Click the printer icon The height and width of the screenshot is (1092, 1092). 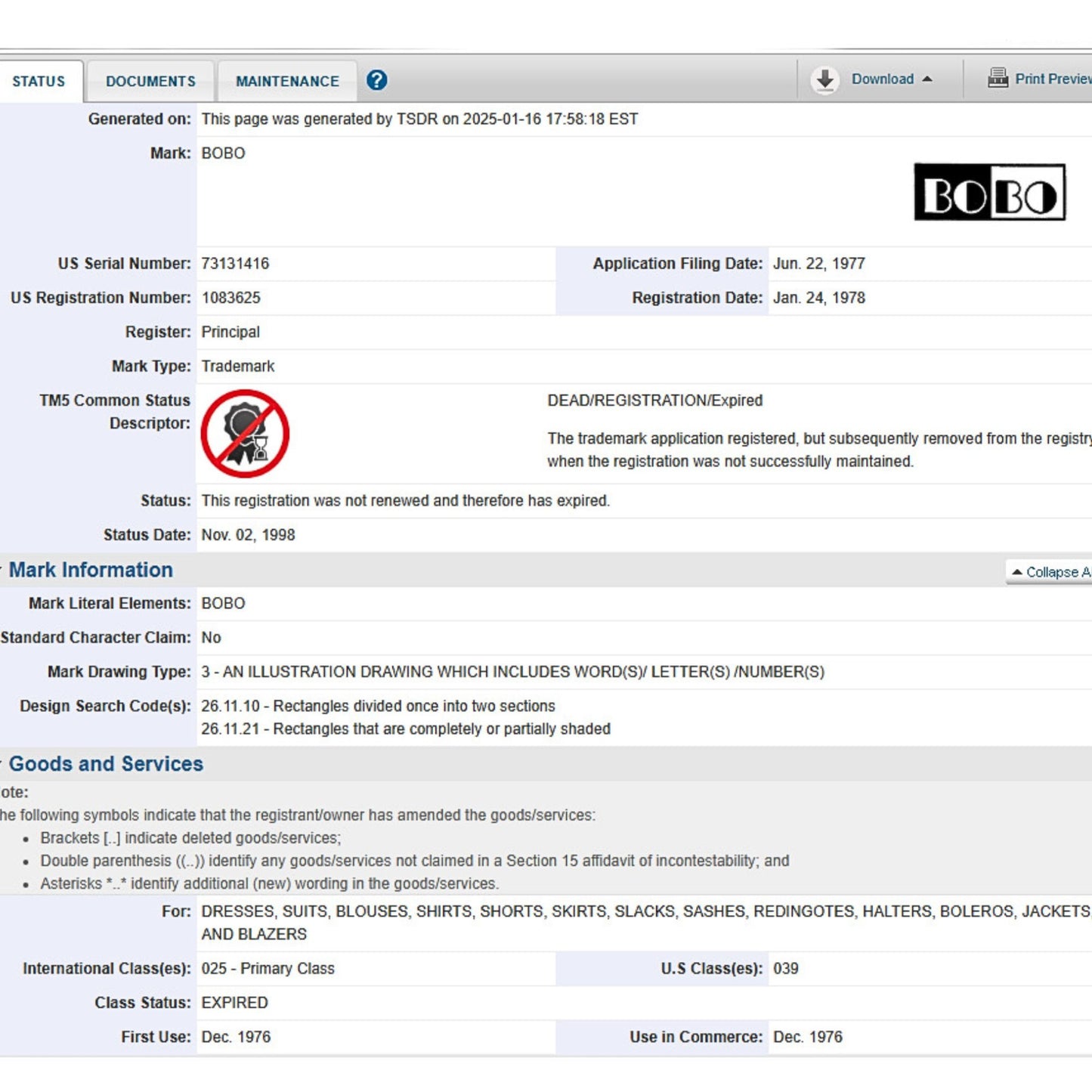(998, 79)
